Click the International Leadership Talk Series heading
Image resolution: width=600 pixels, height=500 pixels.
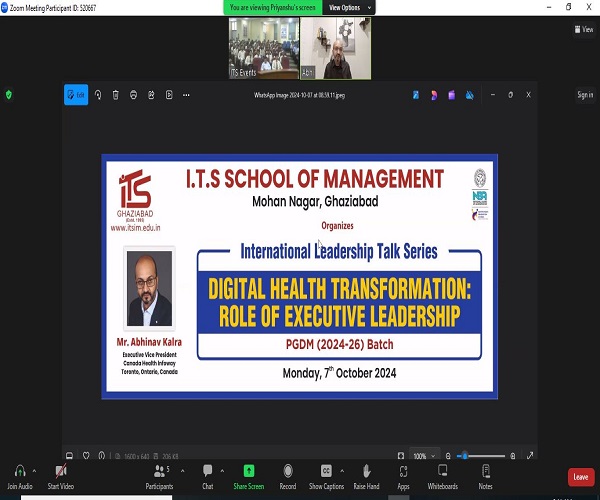click(339, 251)
